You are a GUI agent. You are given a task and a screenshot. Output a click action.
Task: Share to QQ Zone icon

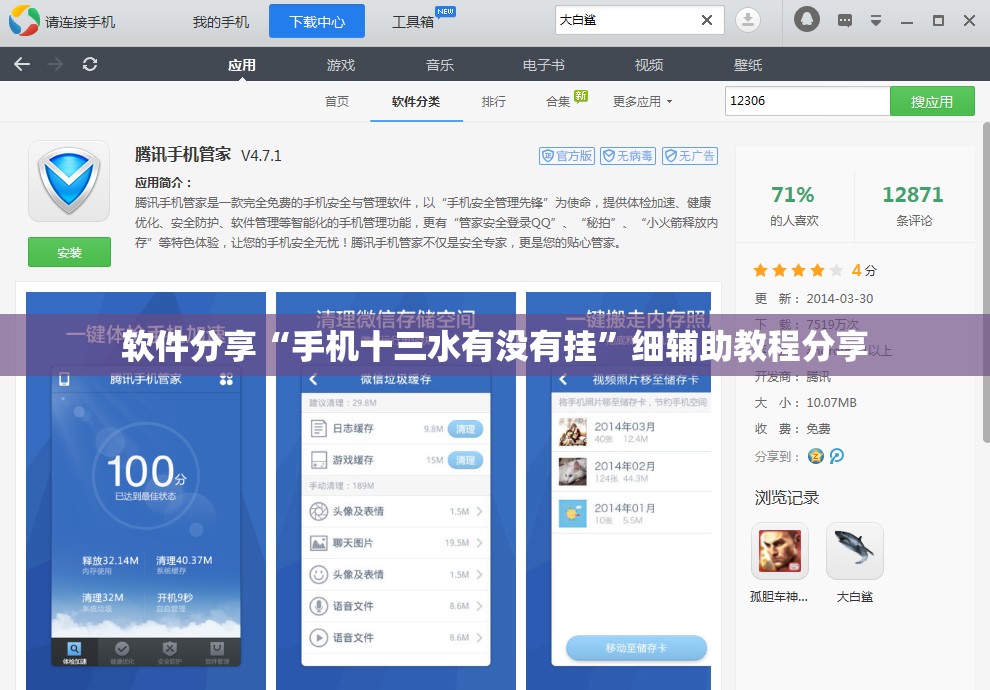coord(816,456)
